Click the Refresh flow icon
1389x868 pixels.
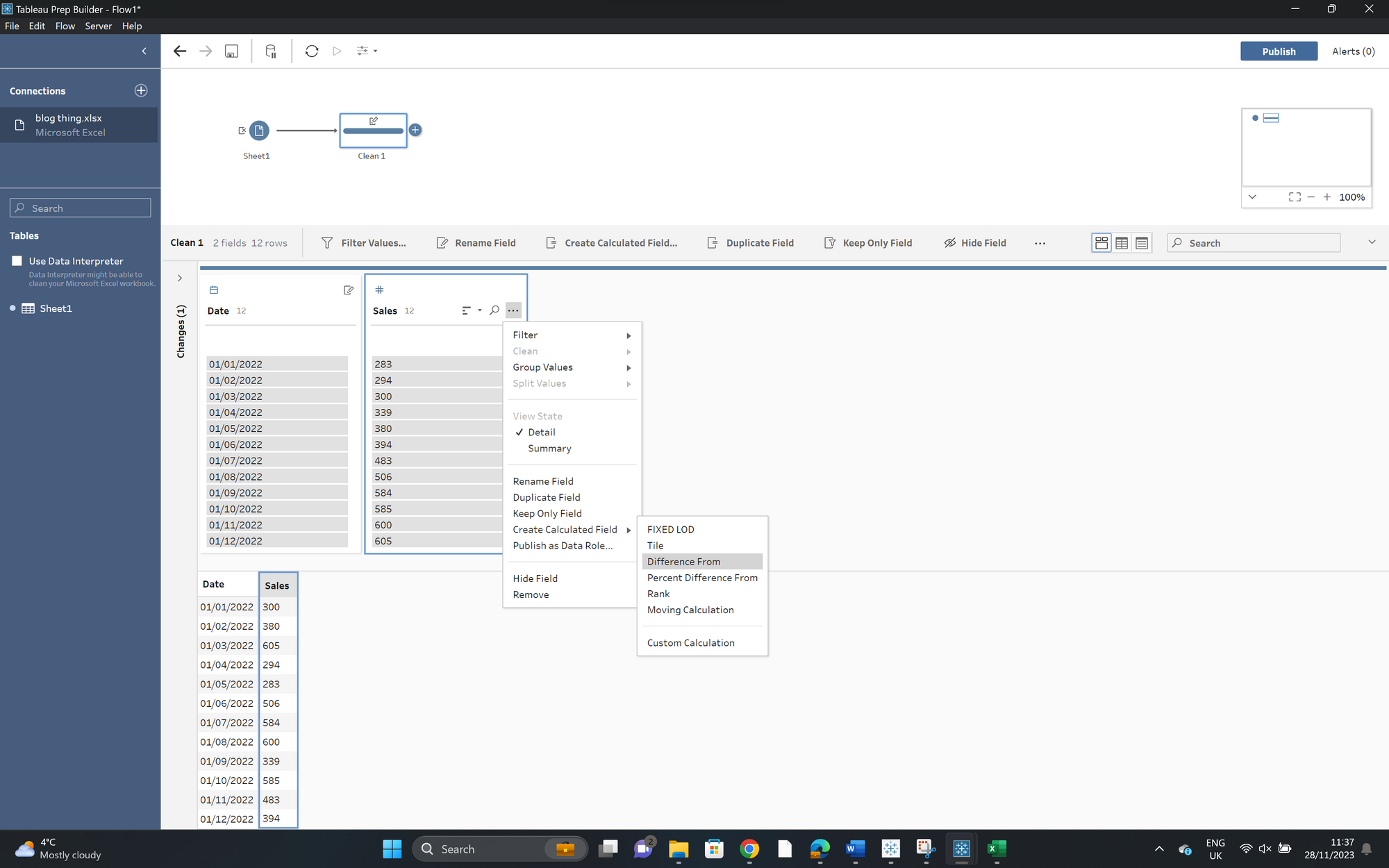(311, 51)
